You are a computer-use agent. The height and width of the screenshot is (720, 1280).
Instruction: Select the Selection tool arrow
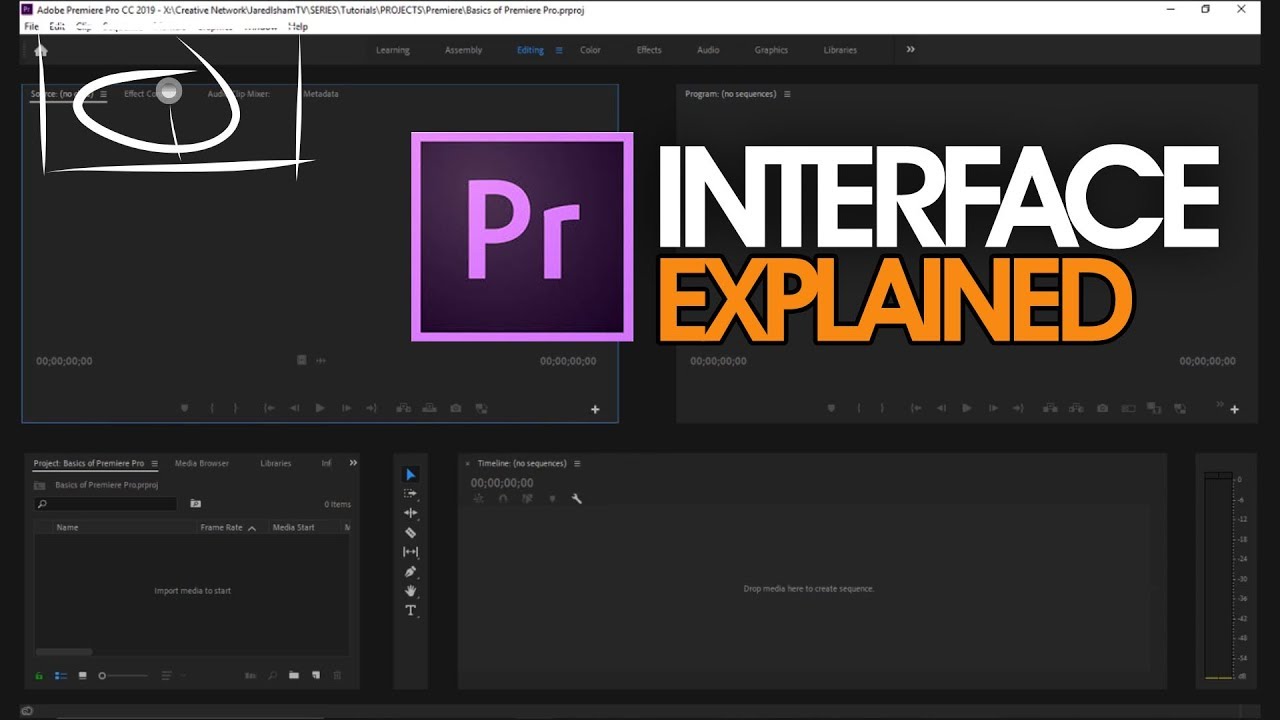coord(410,474)
